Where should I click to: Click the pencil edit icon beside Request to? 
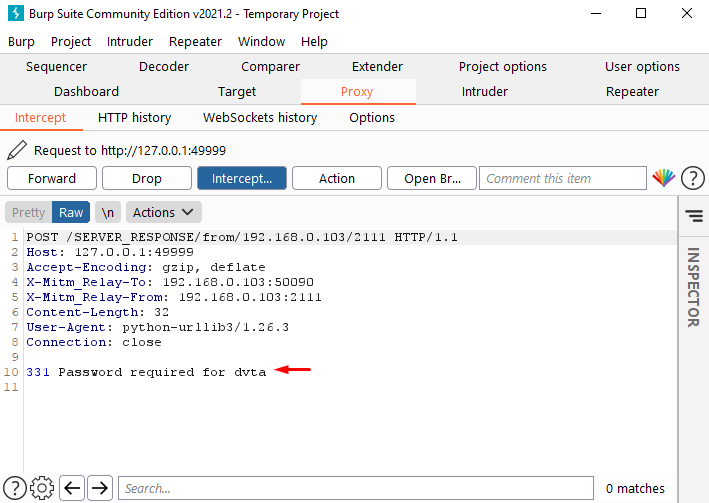(17, 150)
